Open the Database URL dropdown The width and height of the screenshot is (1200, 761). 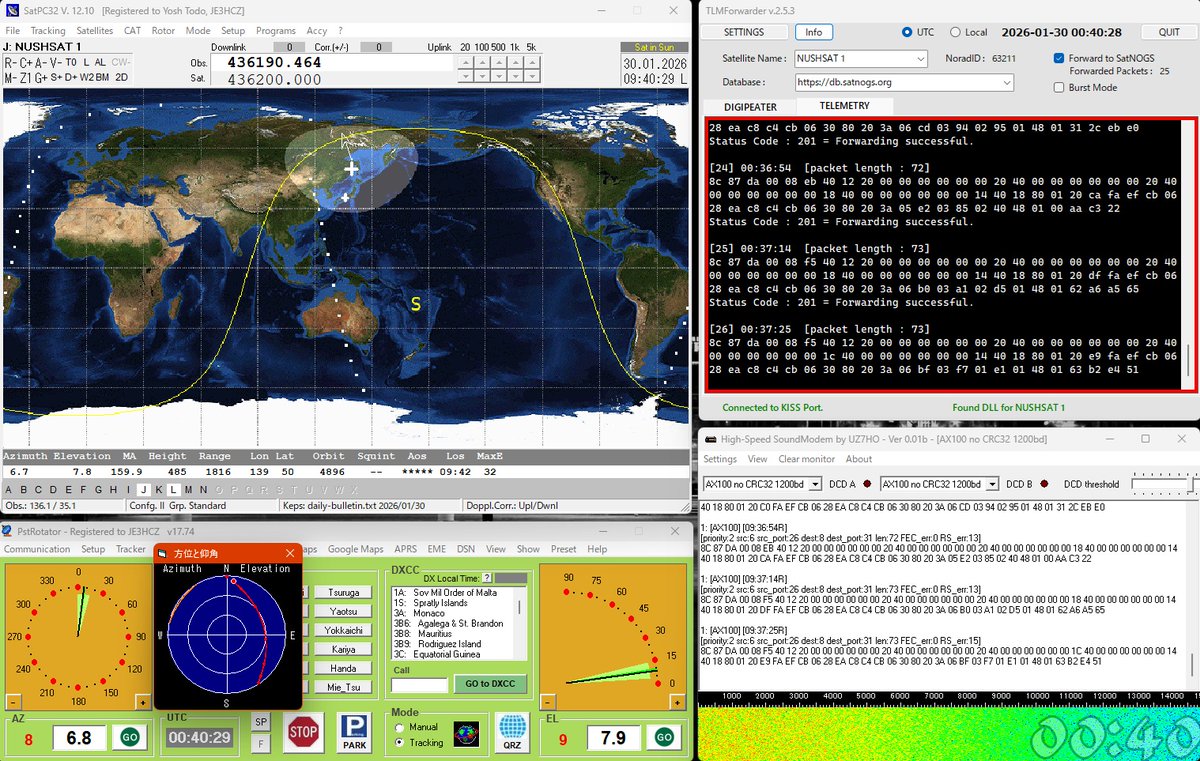[905, 82]
